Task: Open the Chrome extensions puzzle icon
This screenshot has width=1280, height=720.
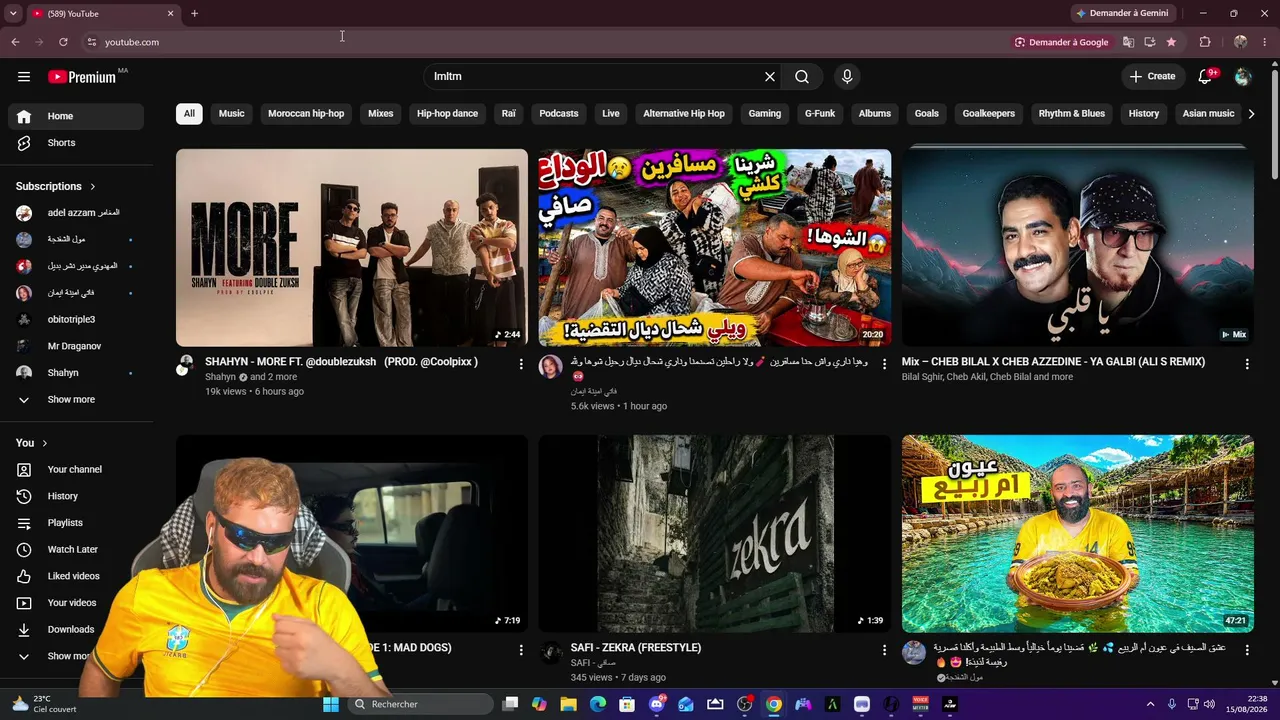Action: (x=1205, y=42)
